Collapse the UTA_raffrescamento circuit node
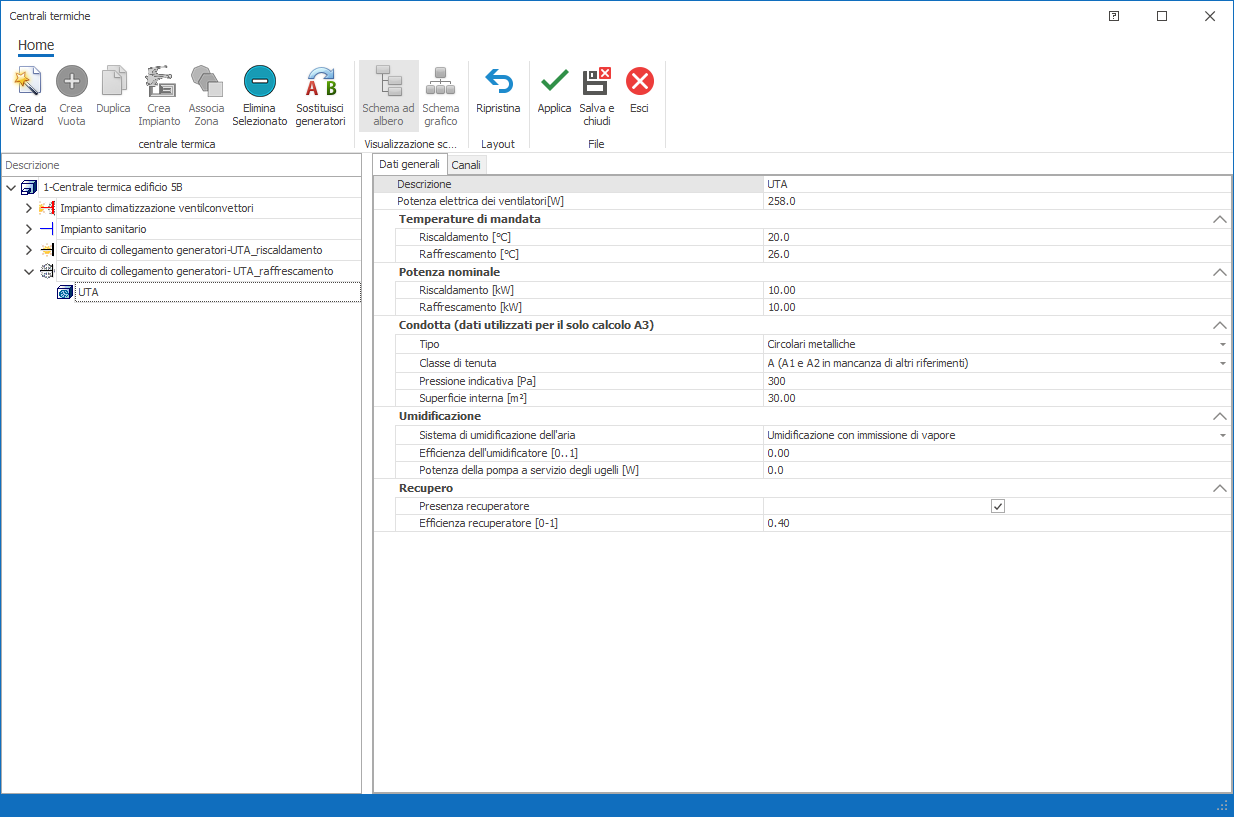1234x817 pixels. point(28,271)
